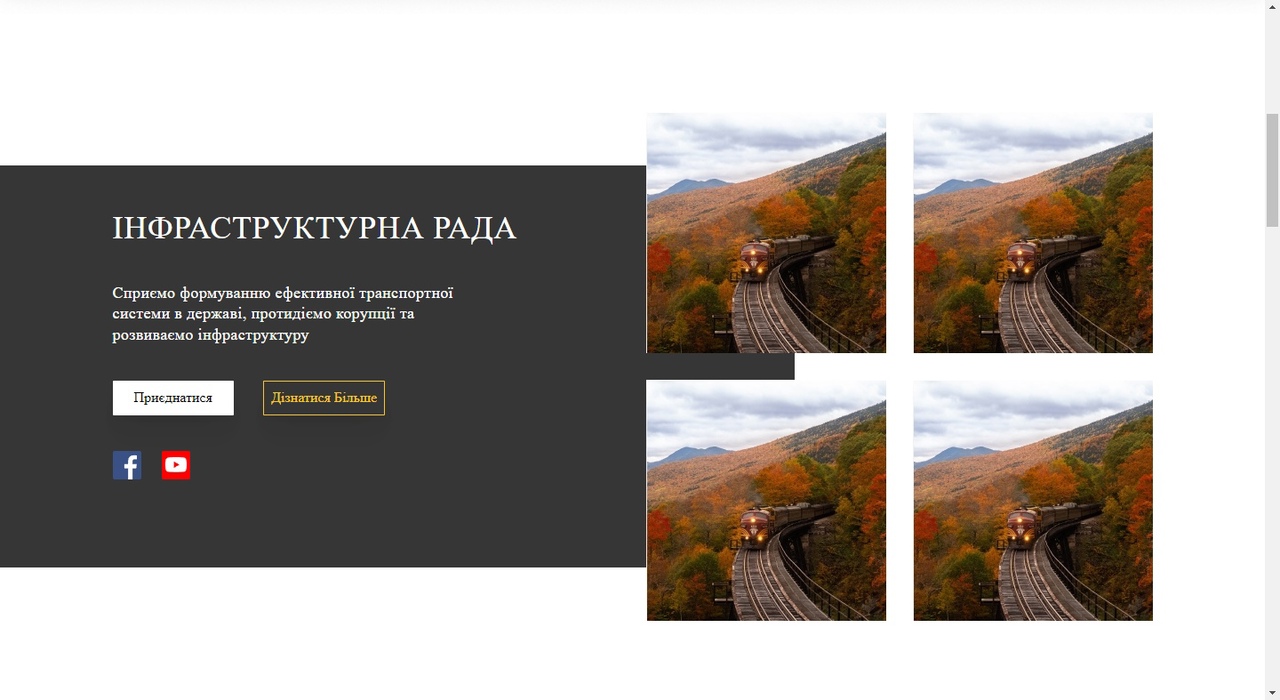The image size is (1280, 700).
Task: Click the word РАДА in the heading
Action: (475, 228)
